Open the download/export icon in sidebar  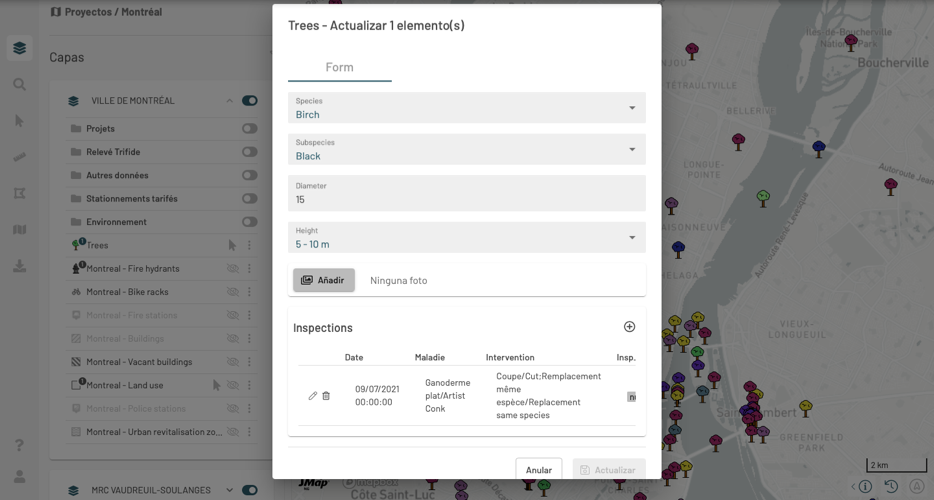click(x=19, y=266)
